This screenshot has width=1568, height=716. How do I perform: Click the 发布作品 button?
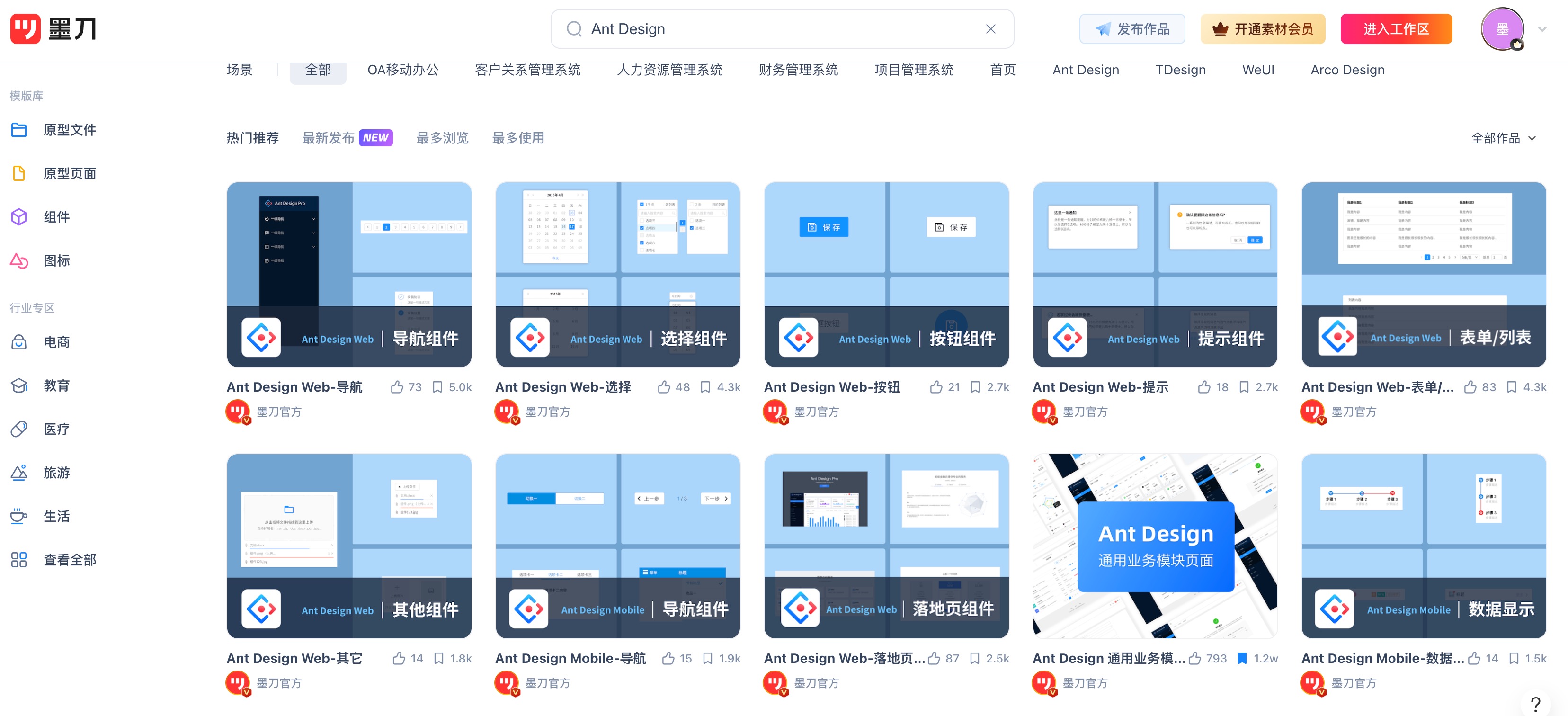(x=1131, y=28)
